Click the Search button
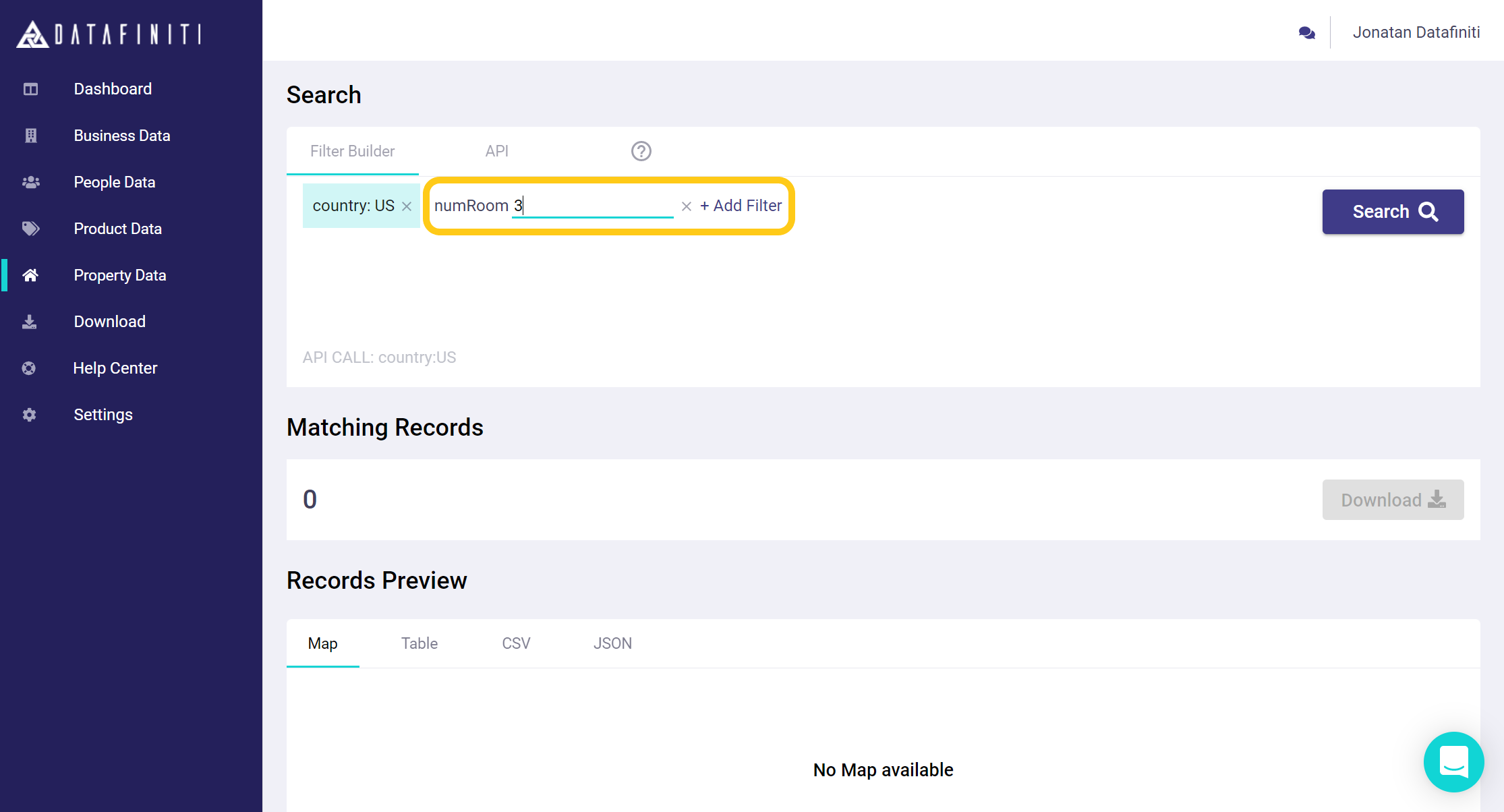 pos(1393,212)
